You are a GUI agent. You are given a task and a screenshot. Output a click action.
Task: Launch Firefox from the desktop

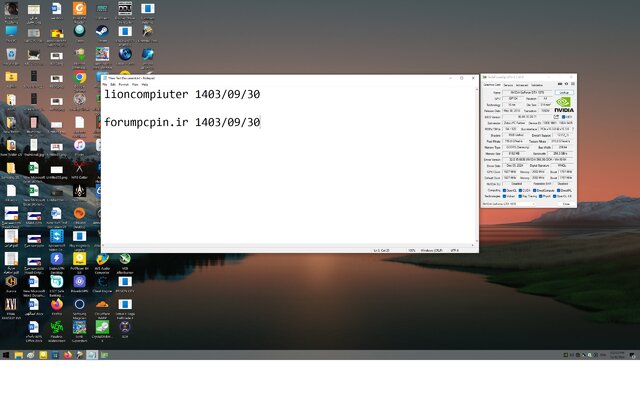point(56,304)
